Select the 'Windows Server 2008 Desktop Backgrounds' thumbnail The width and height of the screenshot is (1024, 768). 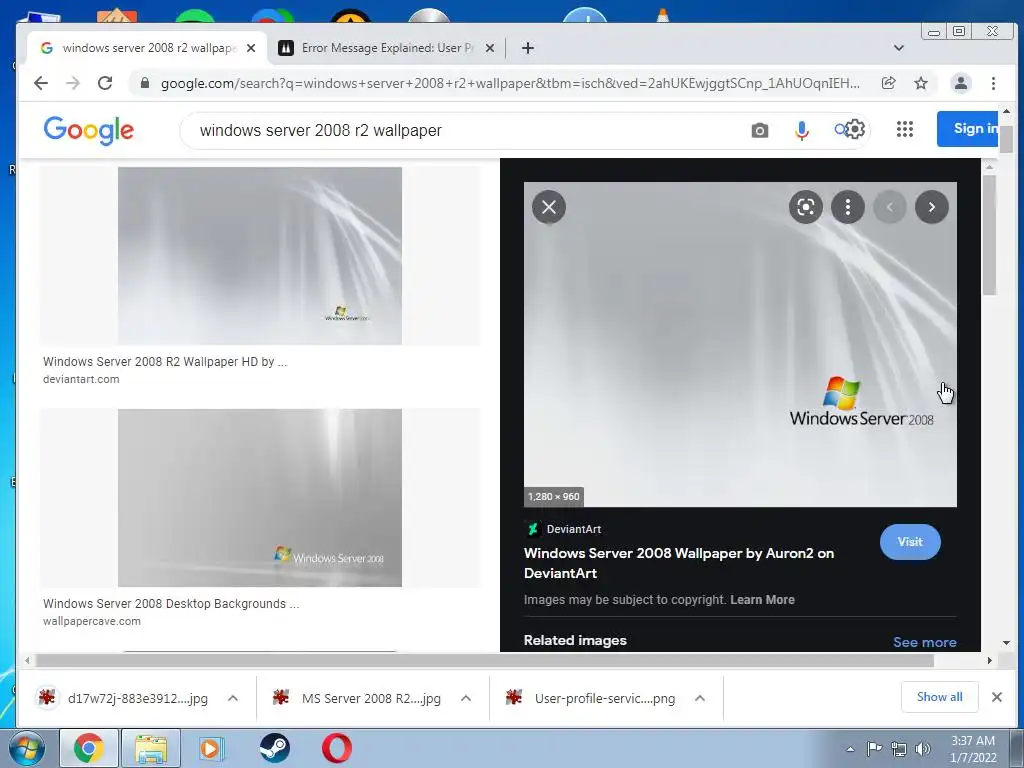[x=260, y=498]
